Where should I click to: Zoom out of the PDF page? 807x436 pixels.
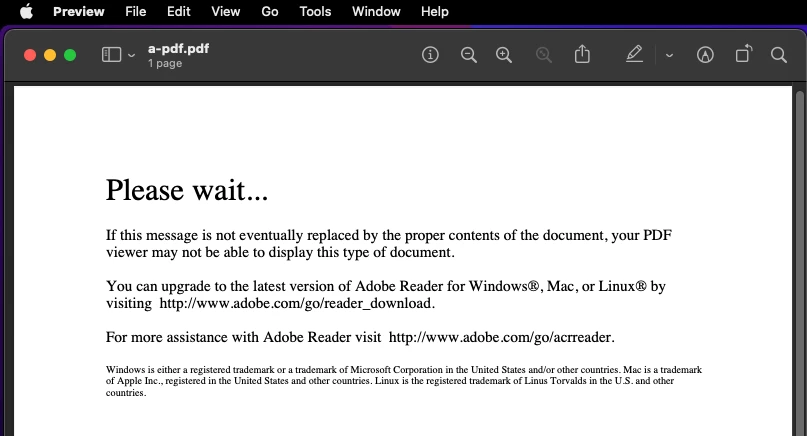coord(468,55)
